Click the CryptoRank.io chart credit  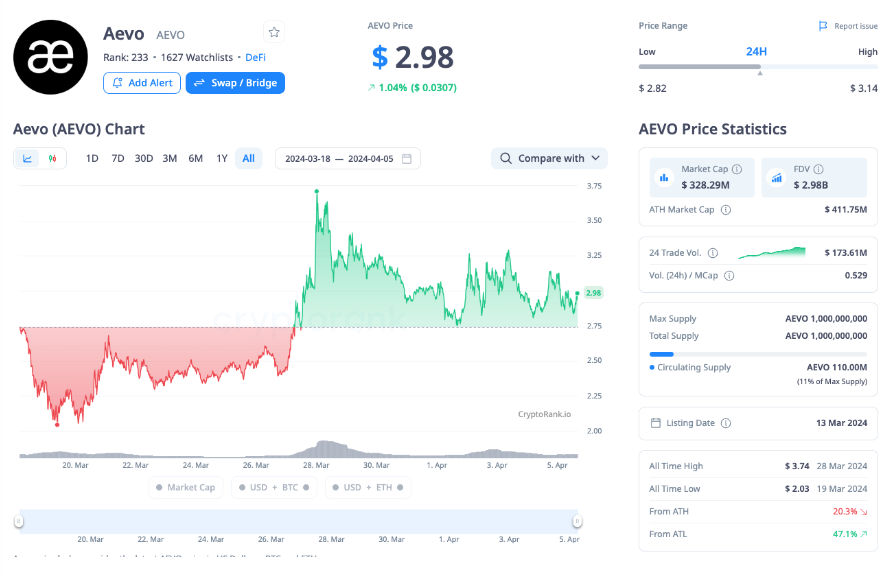[x=544, y=414]
